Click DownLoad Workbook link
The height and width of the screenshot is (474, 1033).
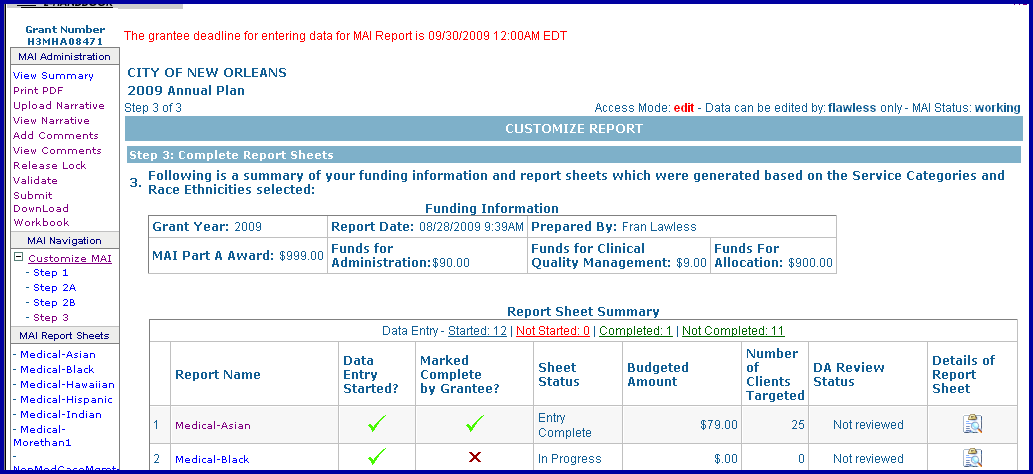click(x=42, y=216)
